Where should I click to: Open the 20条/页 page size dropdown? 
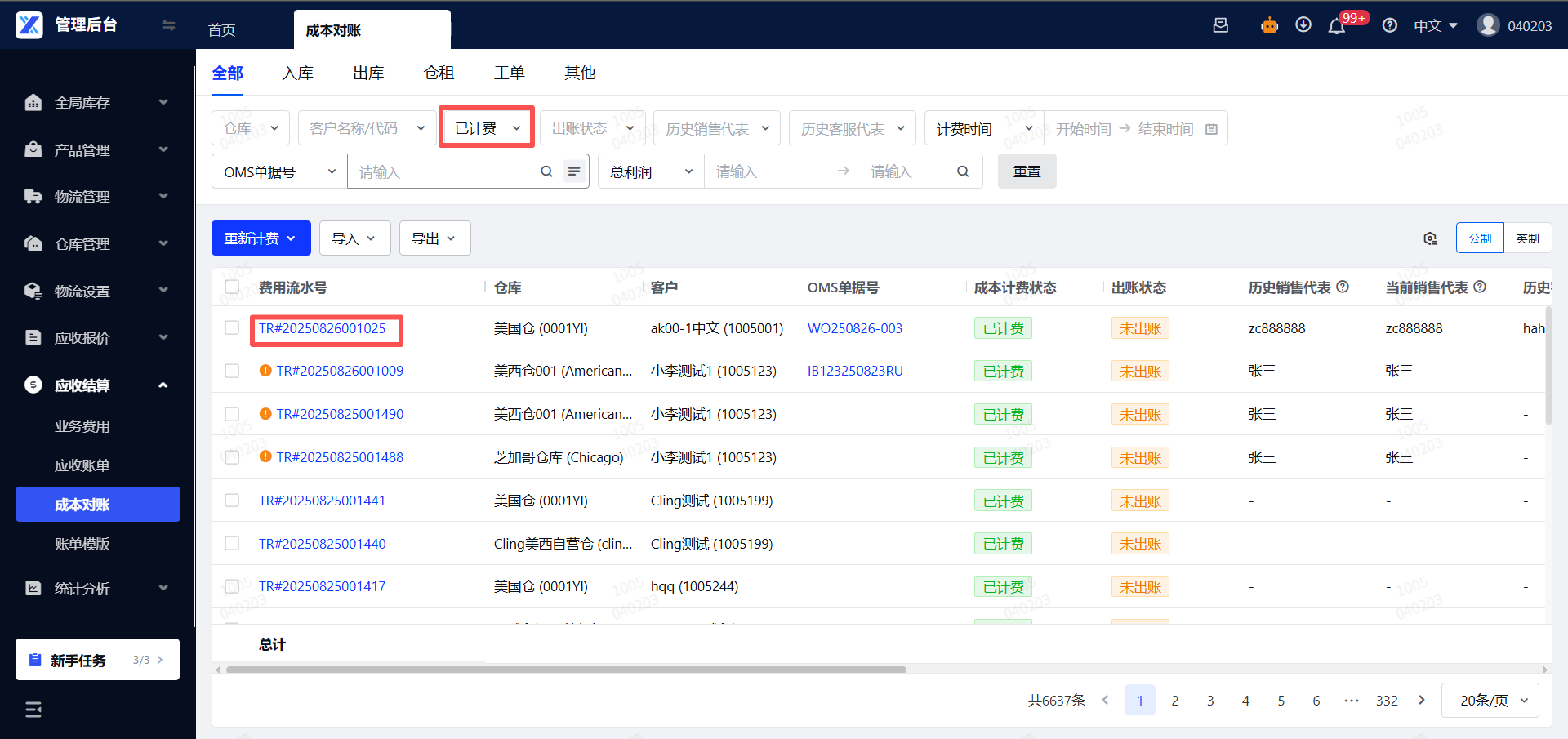click(1490, 701)
